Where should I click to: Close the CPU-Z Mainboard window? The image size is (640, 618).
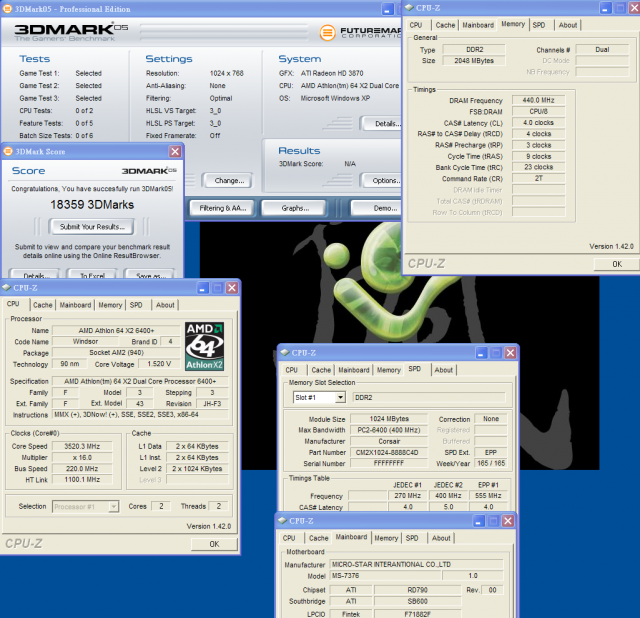click(x=508, y=521)
